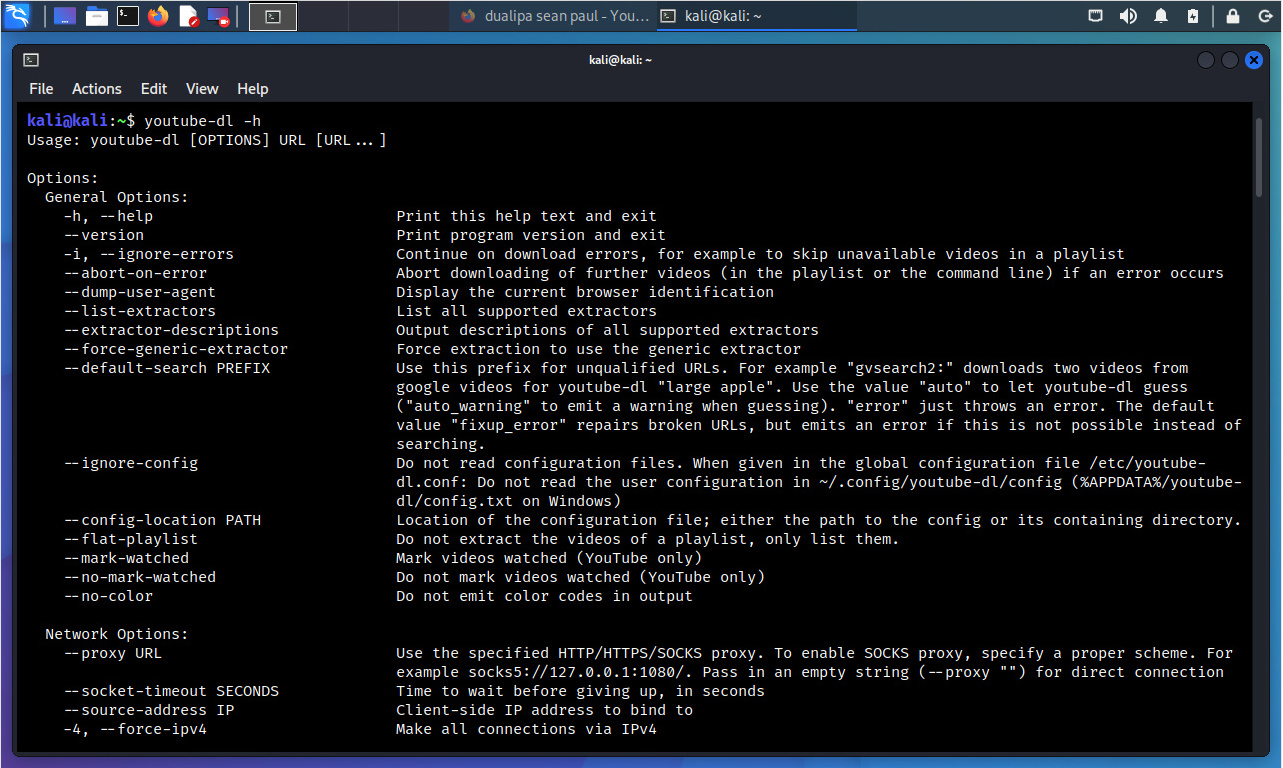Launch terminal emulator from panel launcher

127,16
